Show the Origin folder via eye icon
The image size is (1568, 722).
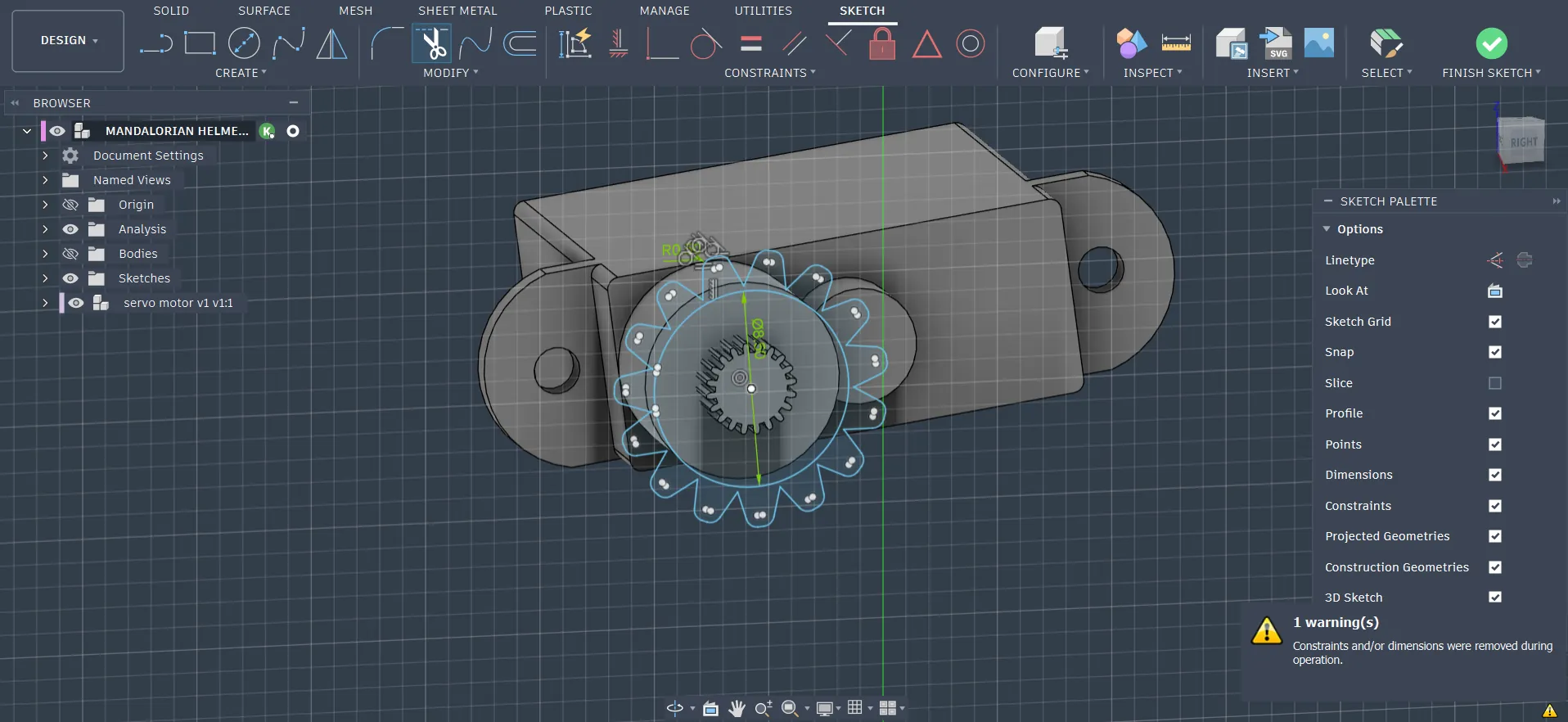click(x=70, y=205)
